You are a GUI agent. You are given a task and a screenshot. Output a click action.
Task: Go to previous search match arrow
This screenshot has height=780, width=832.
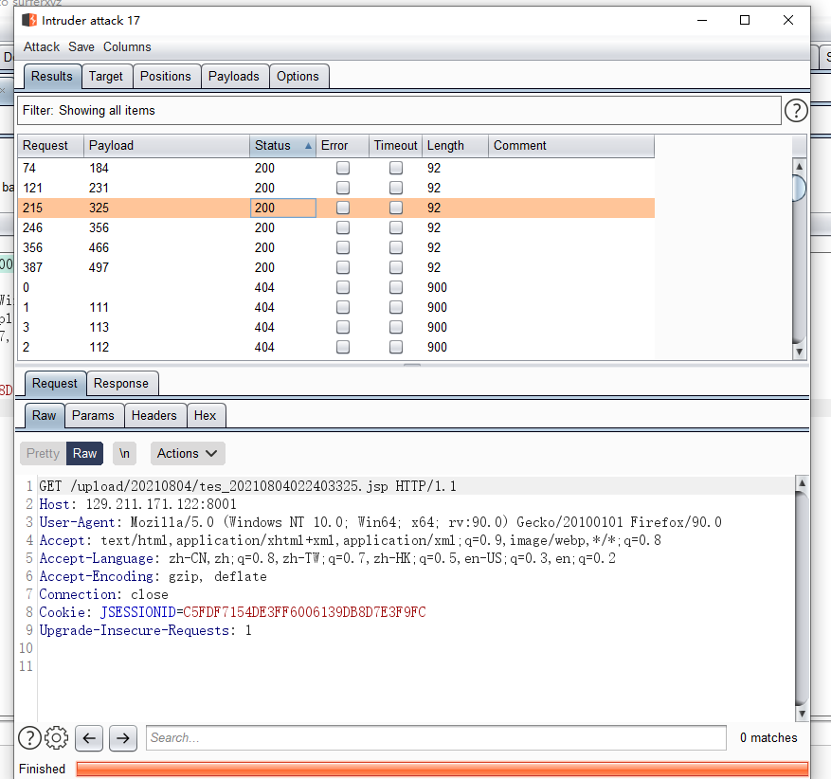click(89, 738)
